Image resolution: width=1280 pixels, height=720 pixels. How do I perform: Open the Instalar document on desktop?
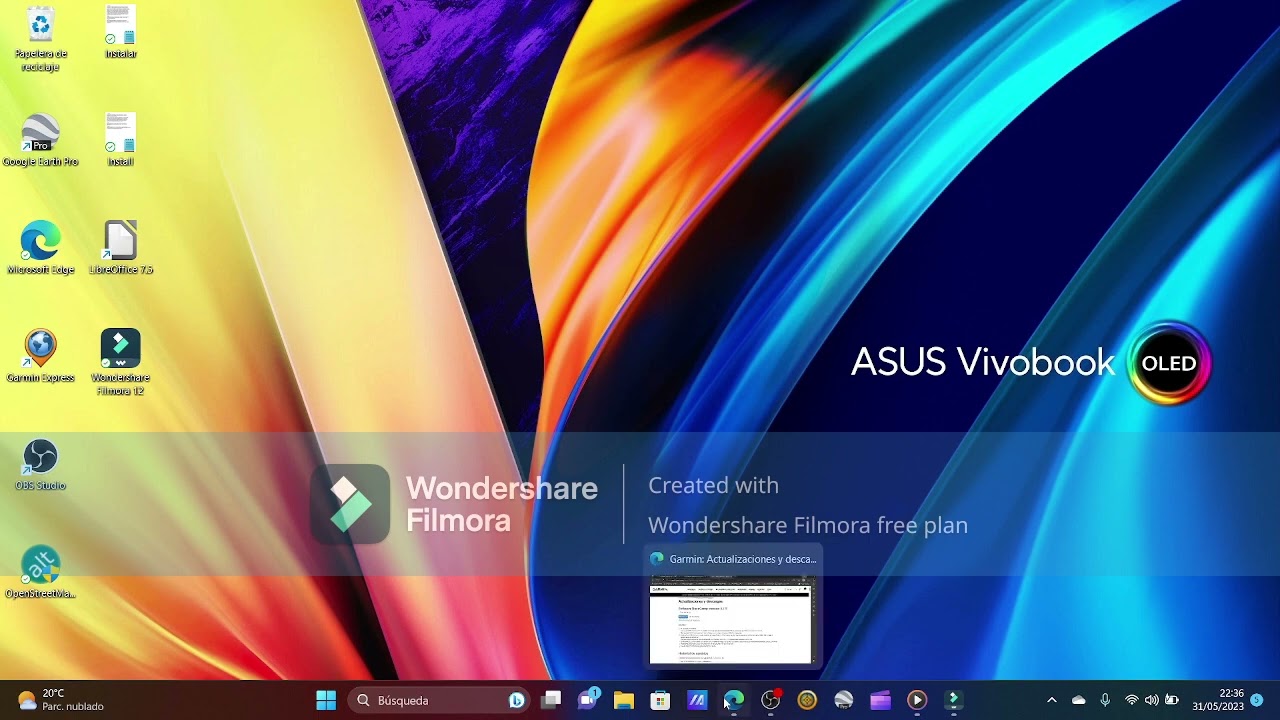[x=120, y=32]
